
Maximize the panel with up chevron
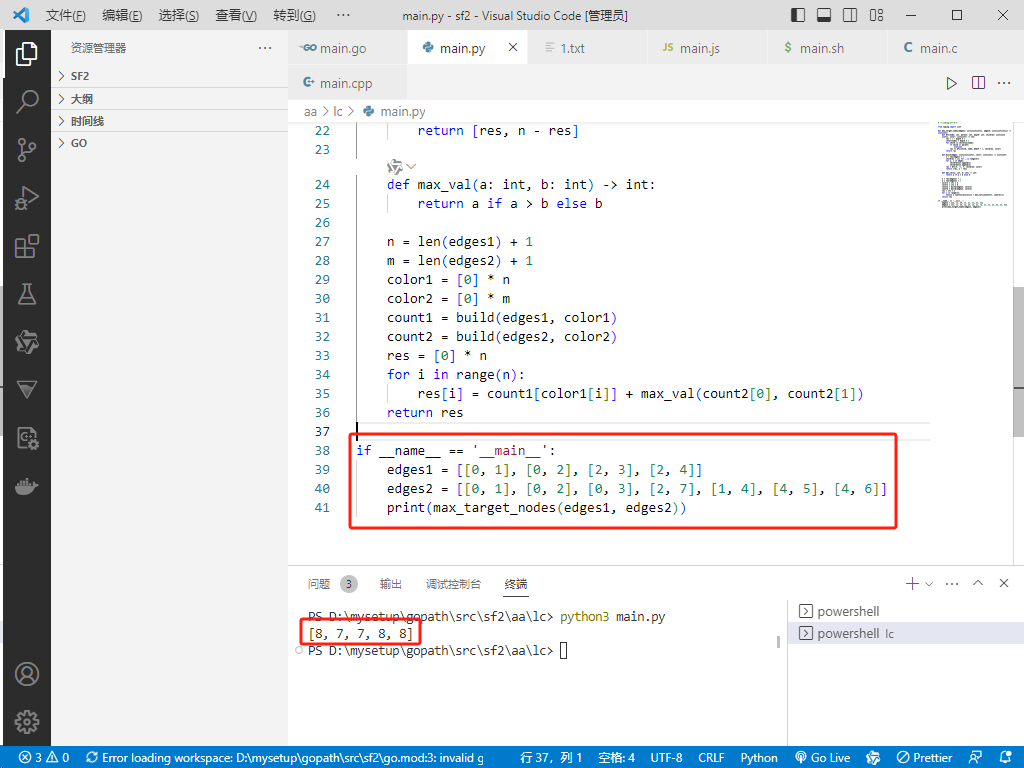point(978,583)
